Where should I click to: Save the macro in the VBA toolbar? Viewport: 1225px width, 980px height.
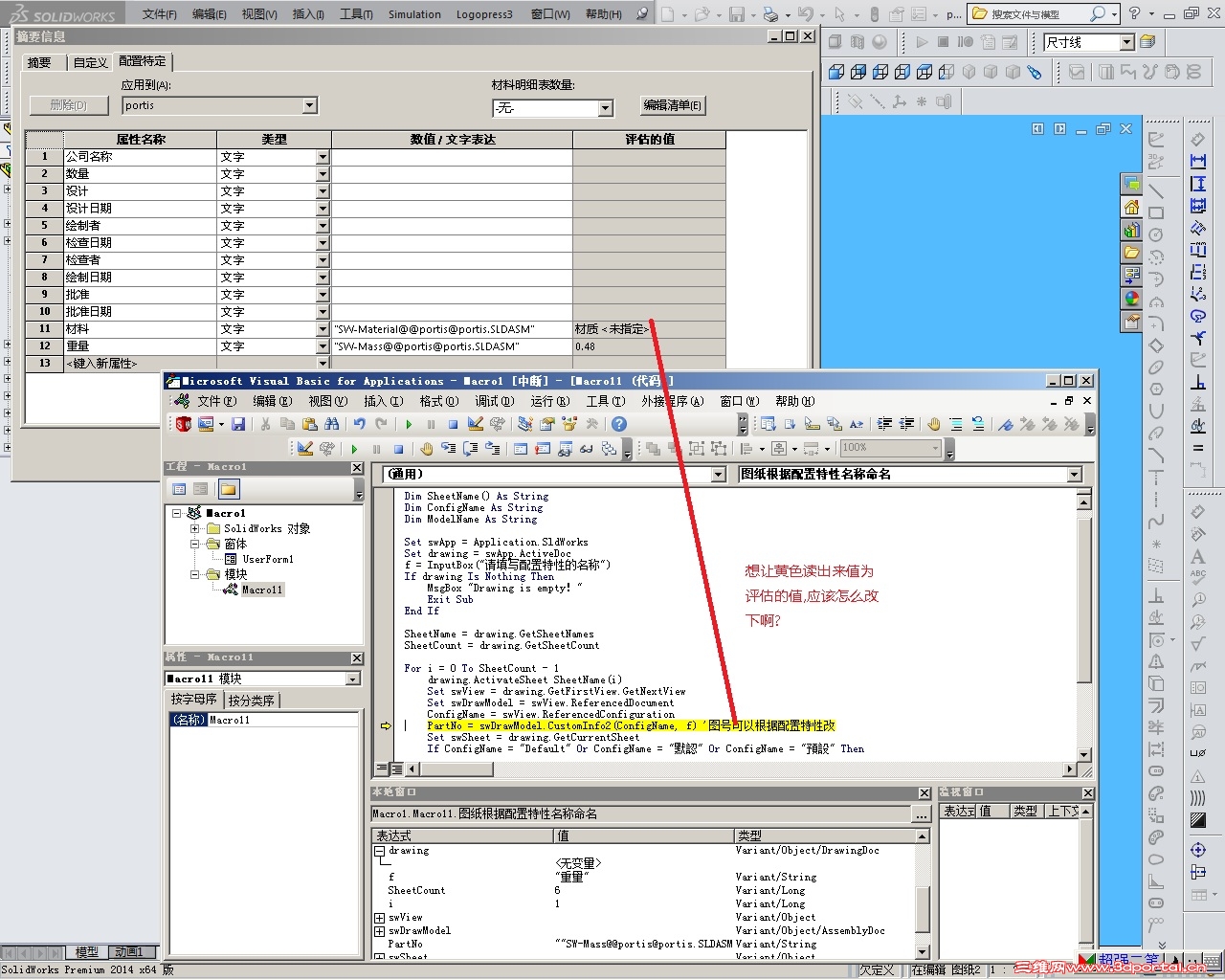coord(238,424)
